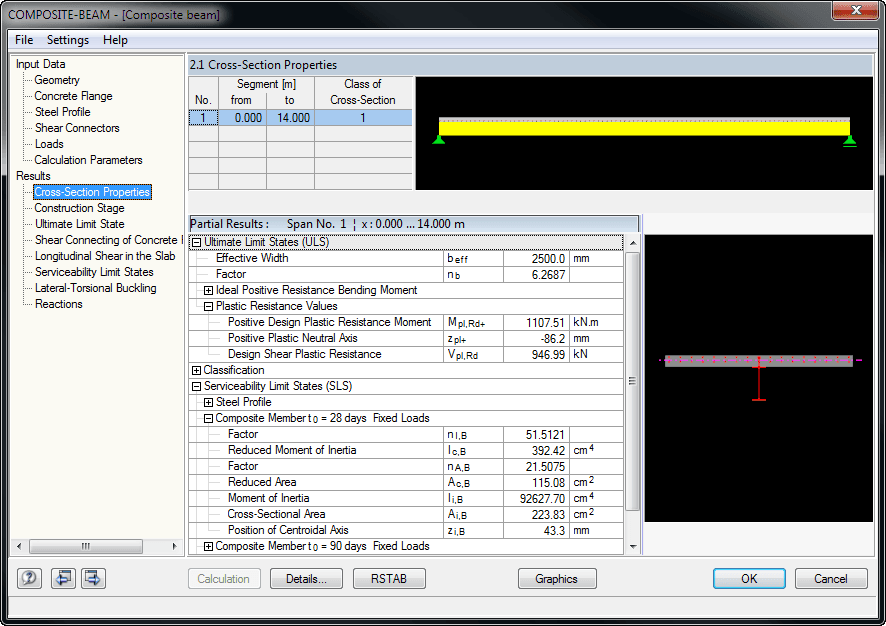Go to previous table with left-arrow icon

pyautogui.click(x=63, y=578)
